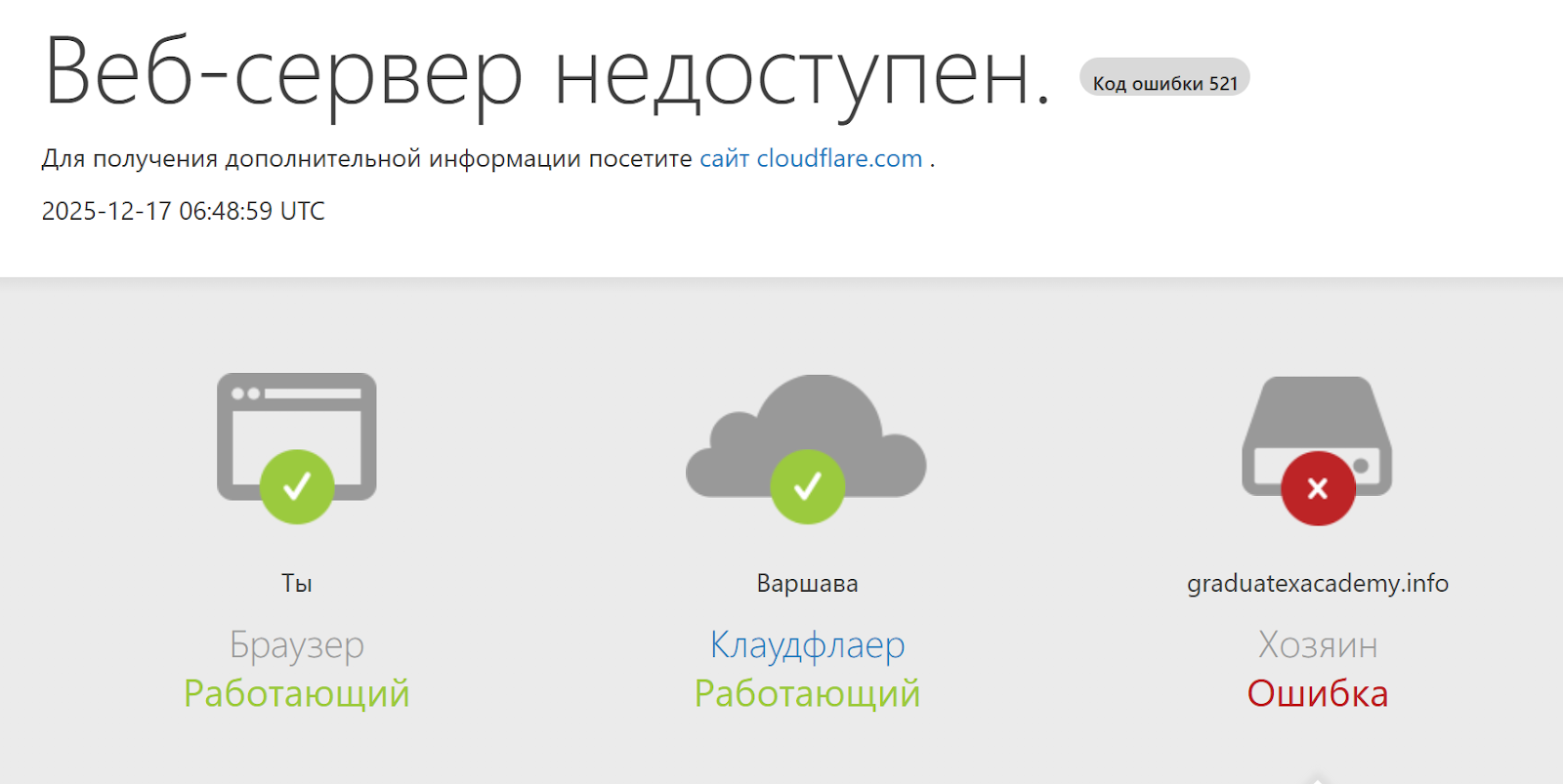Click the Ты label under the browser icon

pyautogui.click(x=297, y=583)
